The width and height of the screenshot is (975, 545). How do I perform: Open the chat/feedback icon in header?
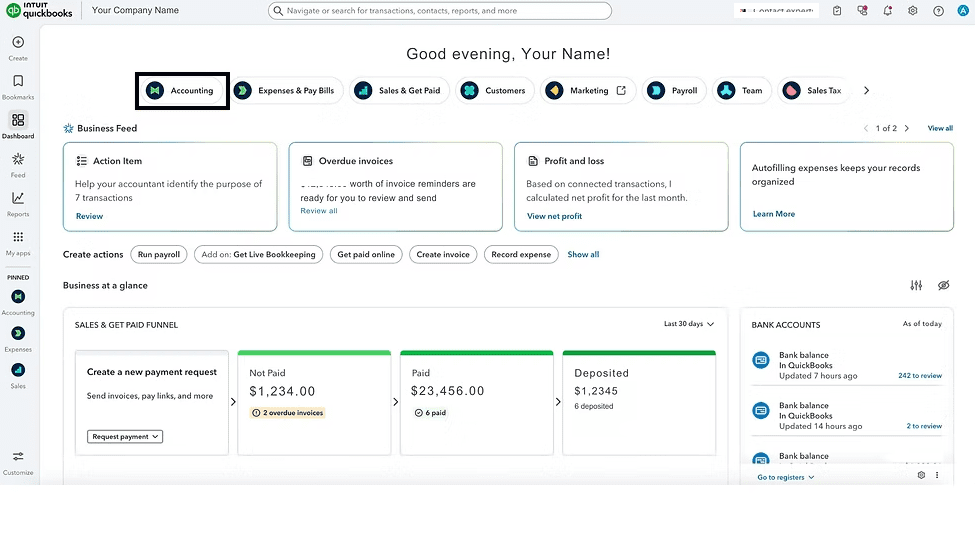[x=862, y=11]
